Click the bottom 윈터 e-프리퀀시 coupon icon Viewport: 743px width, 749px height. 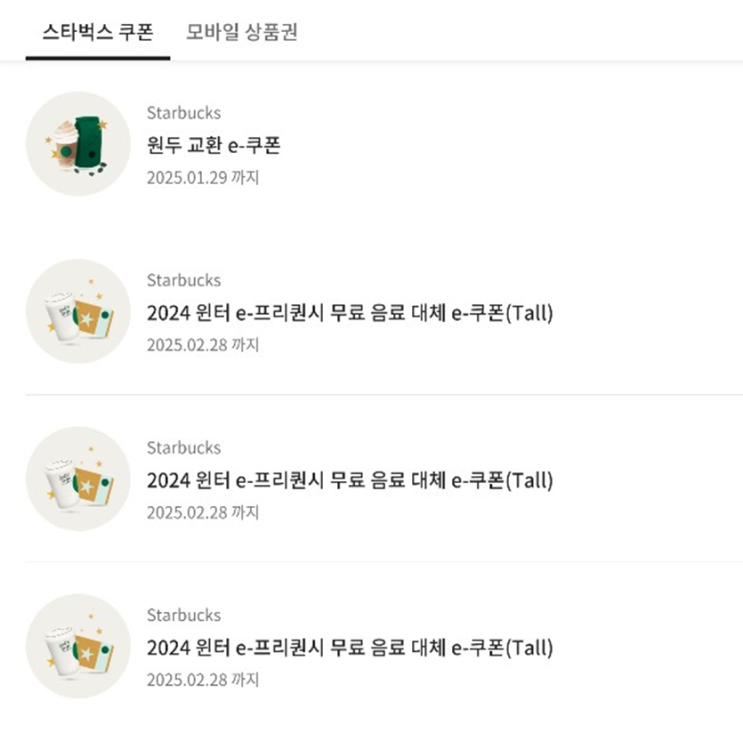[x=78, y=646]
